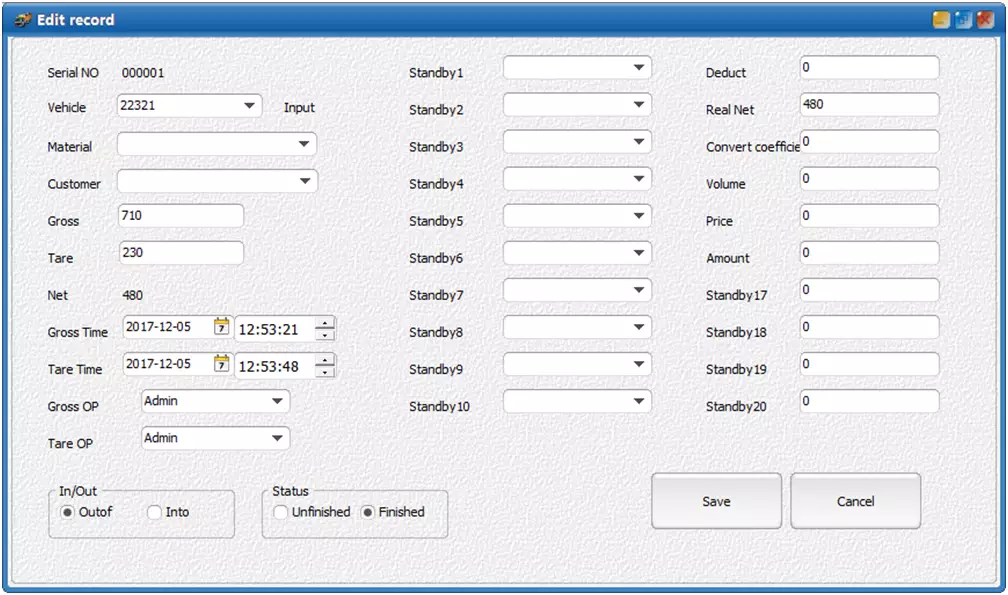Viewport: 1008px width, 595px height.
Task: Cancel editing the record
Action: coord(856,501)
